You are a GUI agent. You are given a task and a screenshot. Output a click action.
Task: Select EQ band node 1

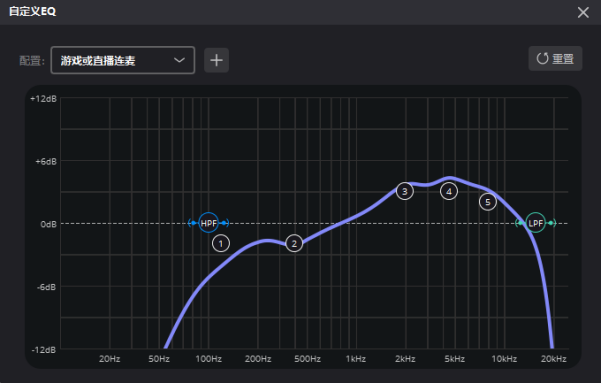click(x=221, y=243)
